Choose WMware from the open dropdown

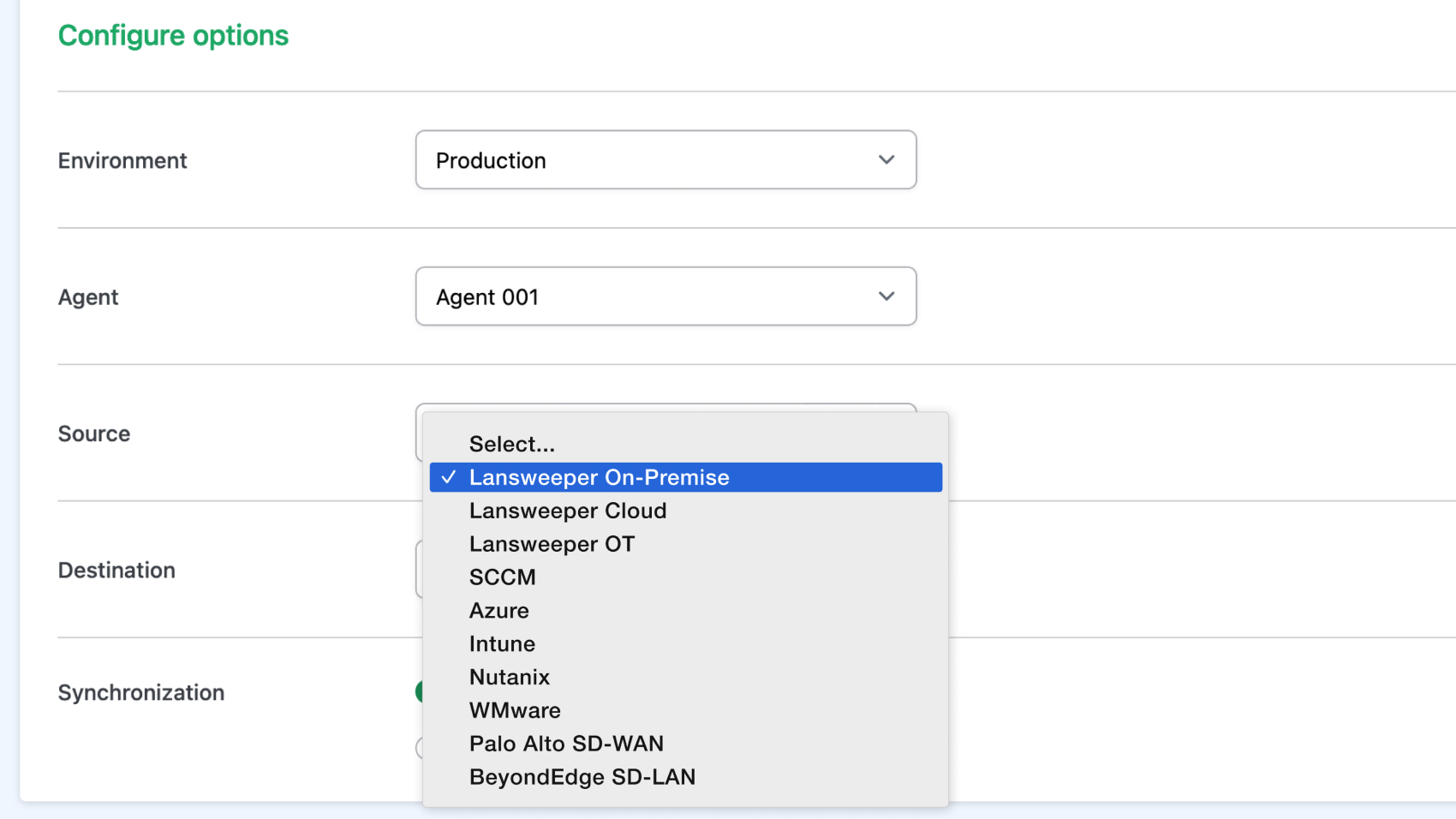coord(515,709)
